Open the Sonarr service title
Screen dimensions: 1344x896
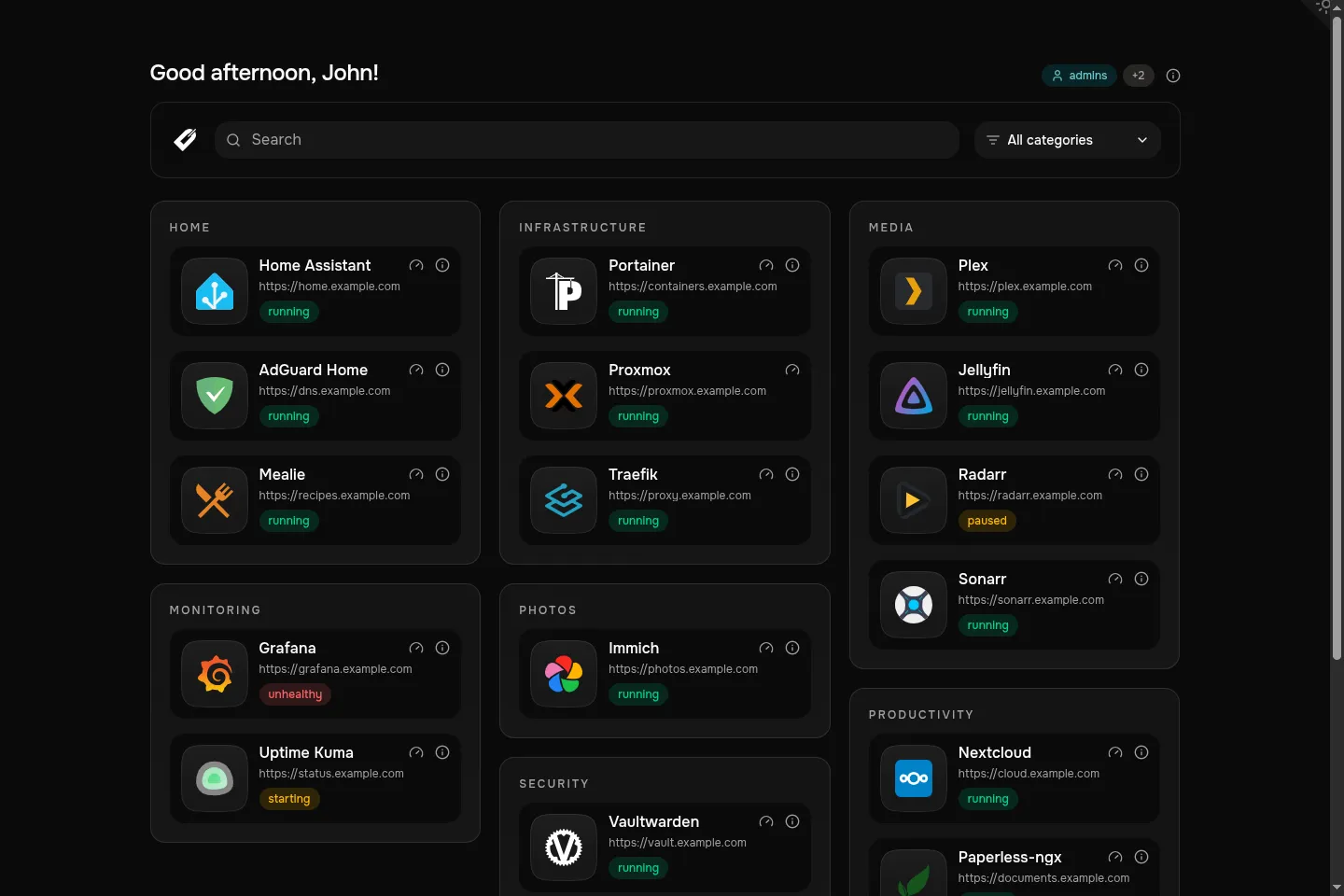982,579
